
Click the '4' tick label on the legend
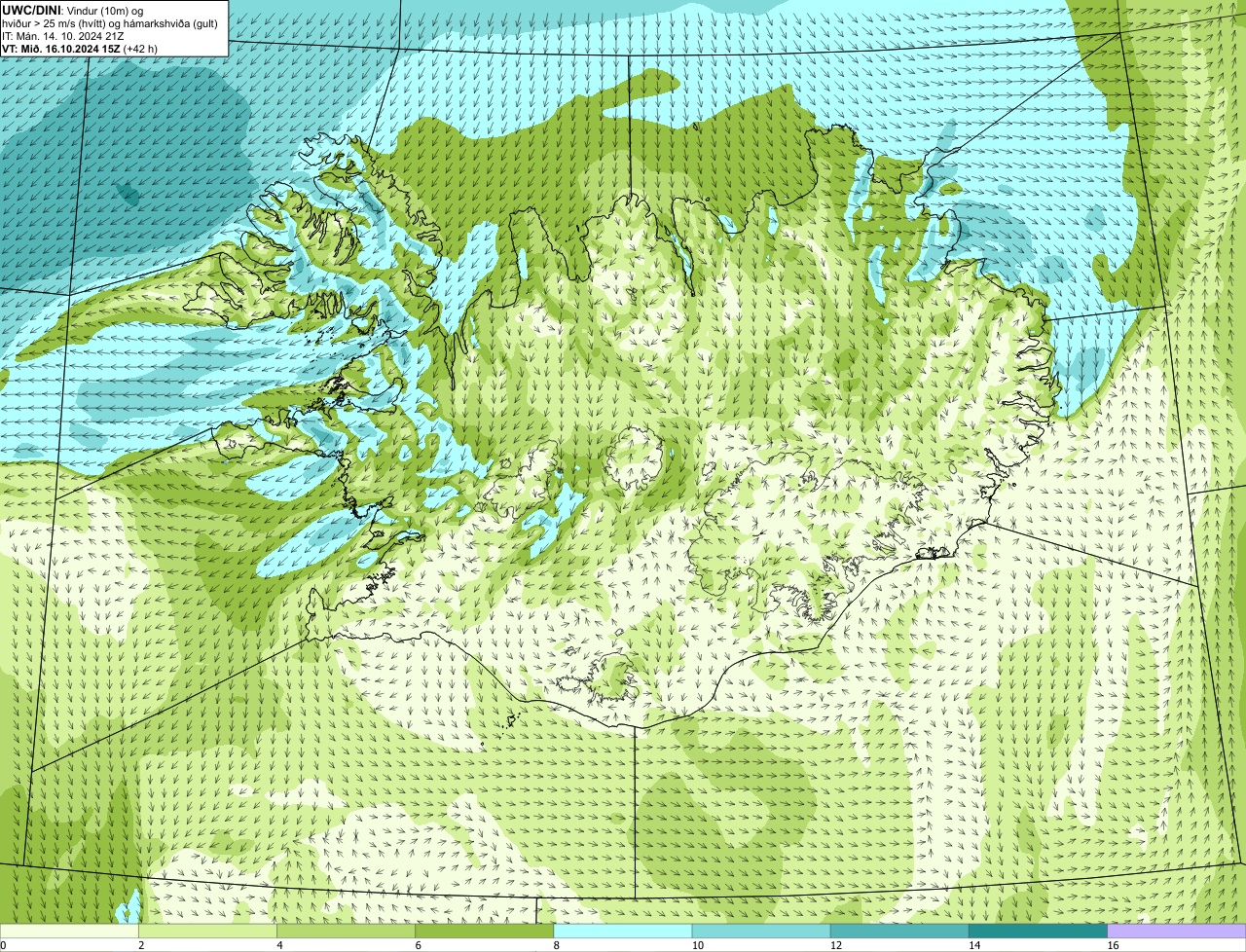pyautogui.click(x=279, y=945)
